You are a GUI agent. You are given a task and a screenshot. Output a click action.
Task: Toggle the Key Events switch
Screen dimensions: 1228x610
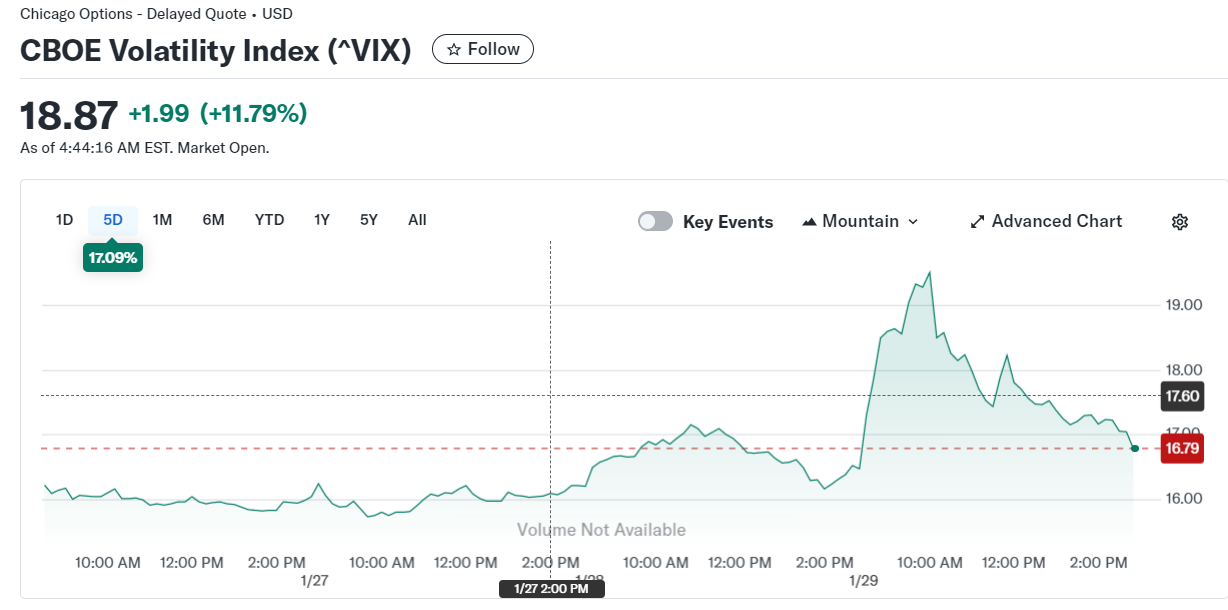tap(655, 222)
